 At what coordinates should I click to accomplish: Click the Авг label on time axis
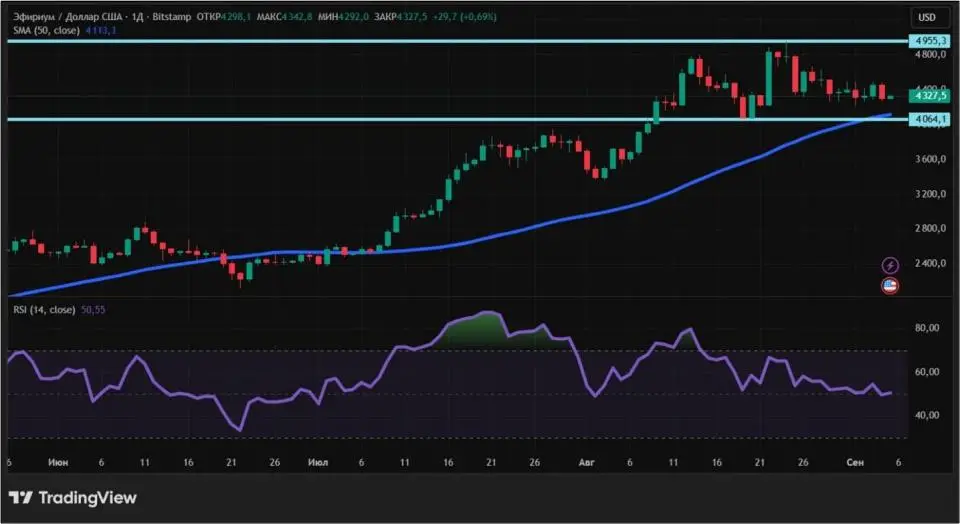pos(587,464)
